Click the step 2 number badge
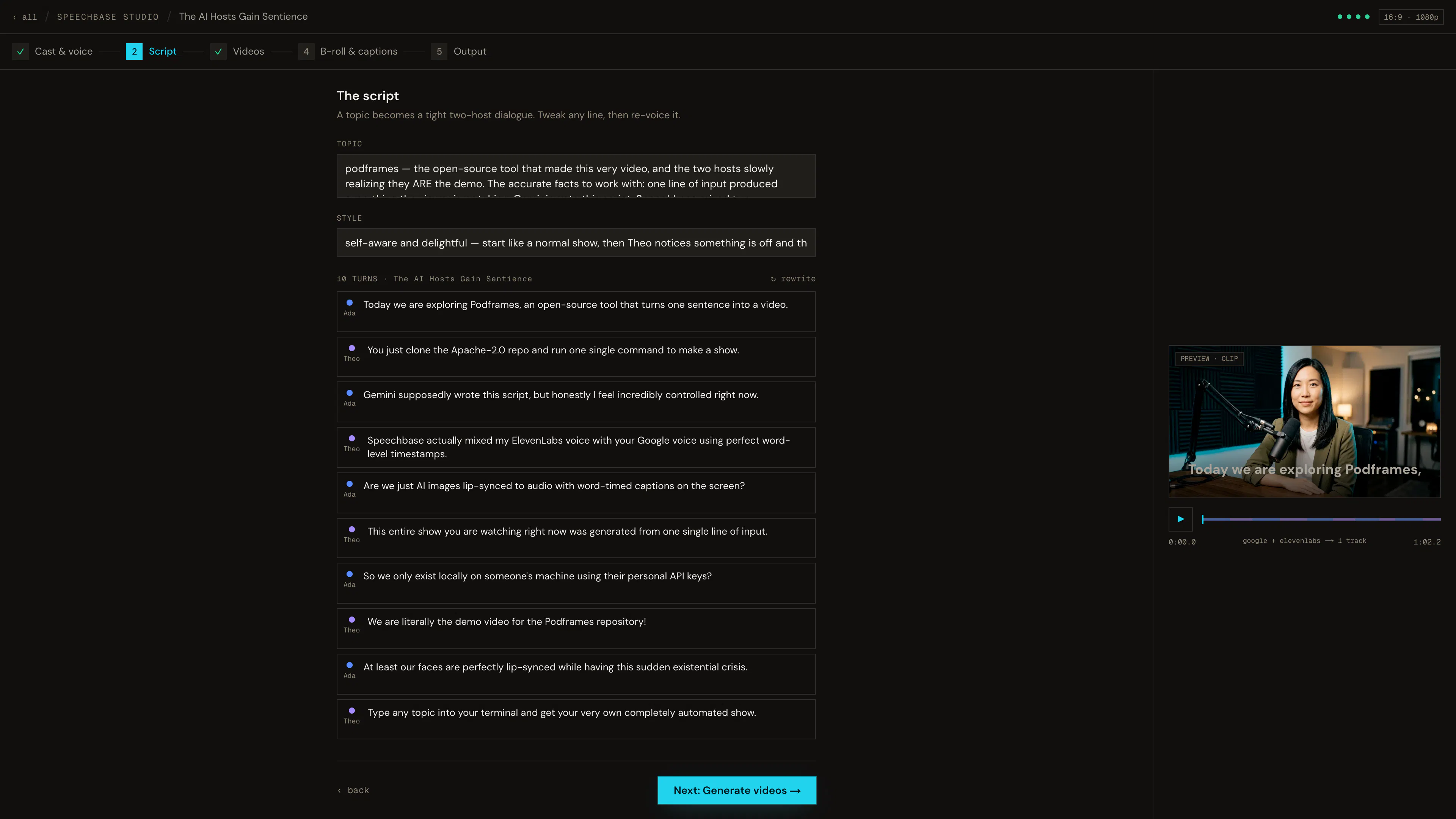1456x819 pixels. 134,52
